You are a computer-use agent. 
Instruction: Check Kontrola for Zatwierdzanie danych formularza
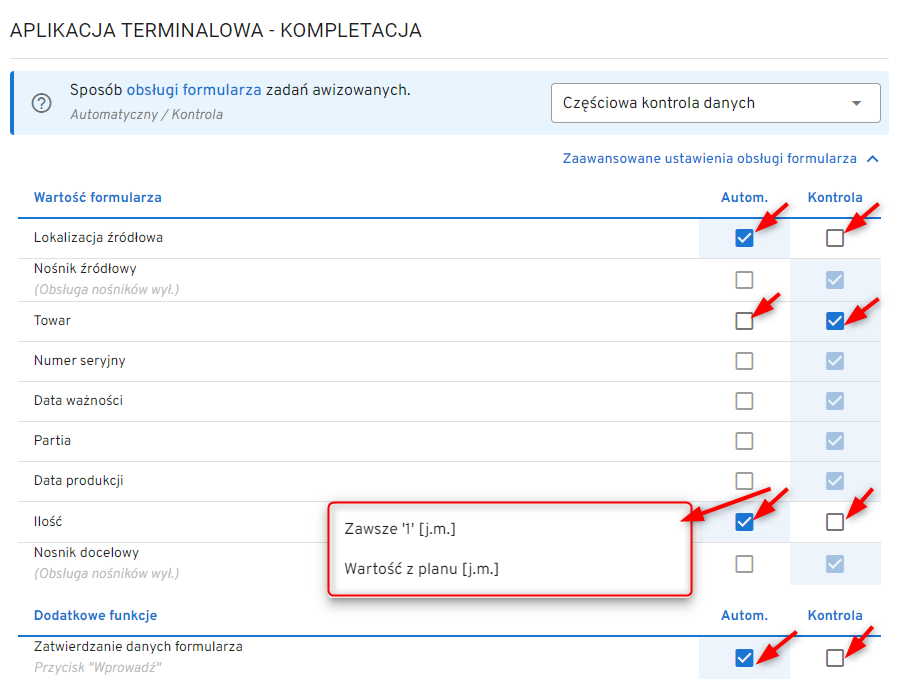click(835, 657)
